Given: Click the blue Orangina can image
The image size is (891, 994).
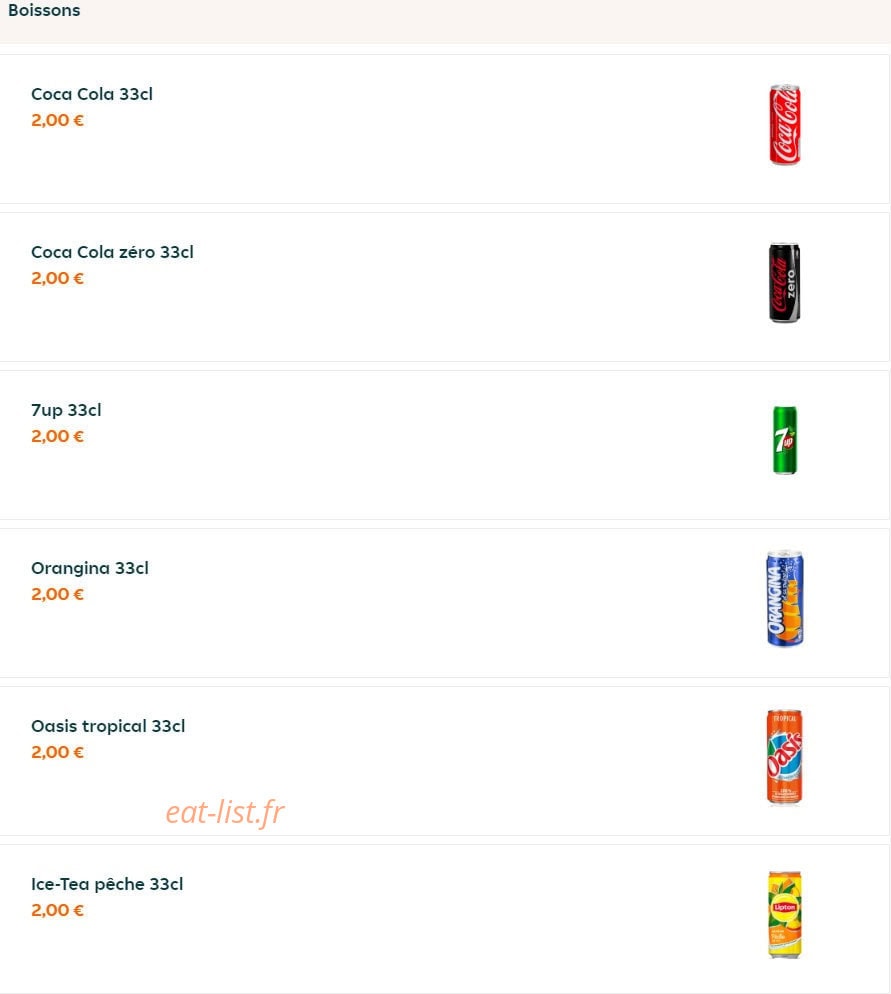Looking at the screenshot, I should [785, 598].
